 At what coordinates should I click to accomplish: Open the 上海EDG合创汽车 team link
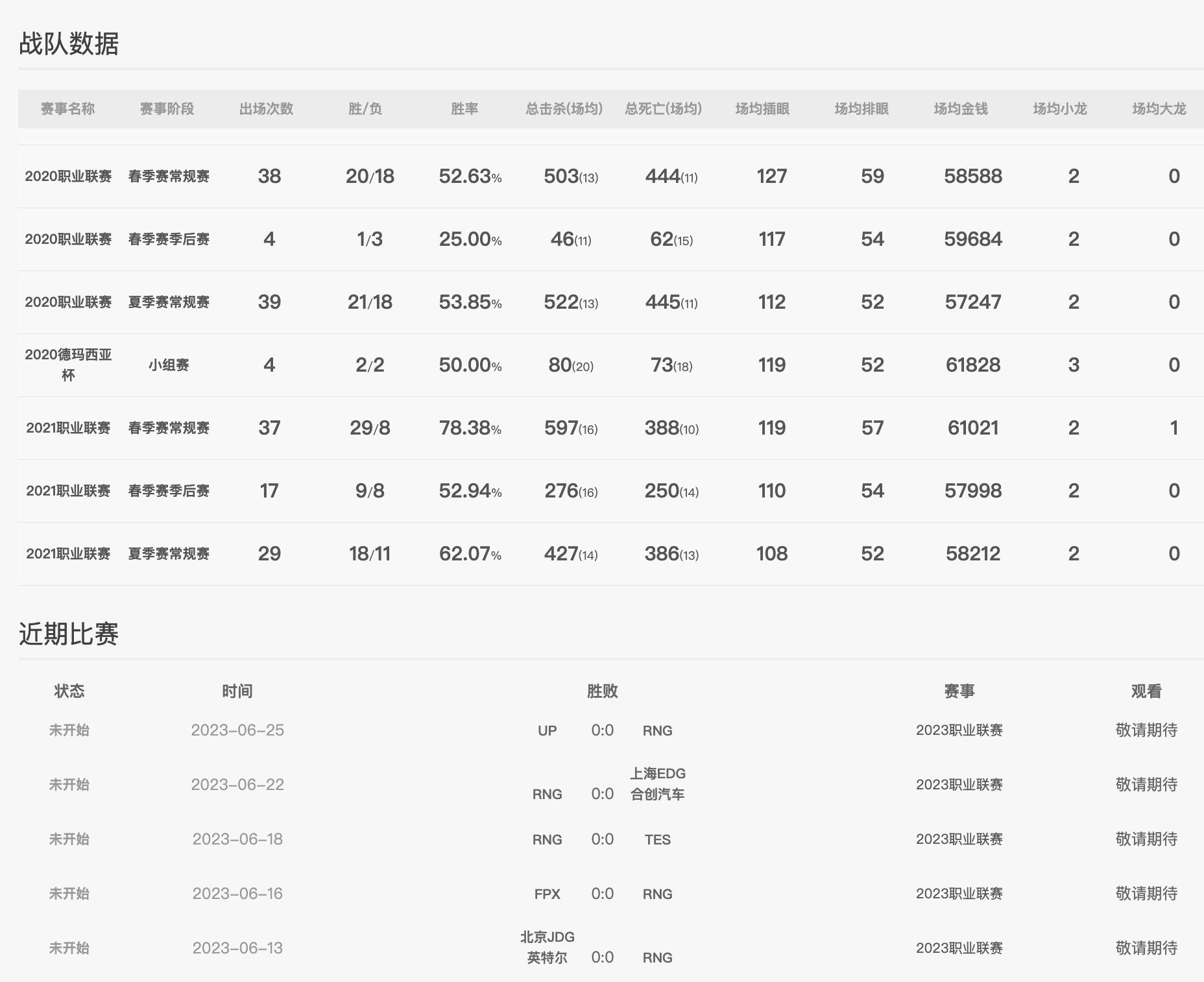point(658,784)
